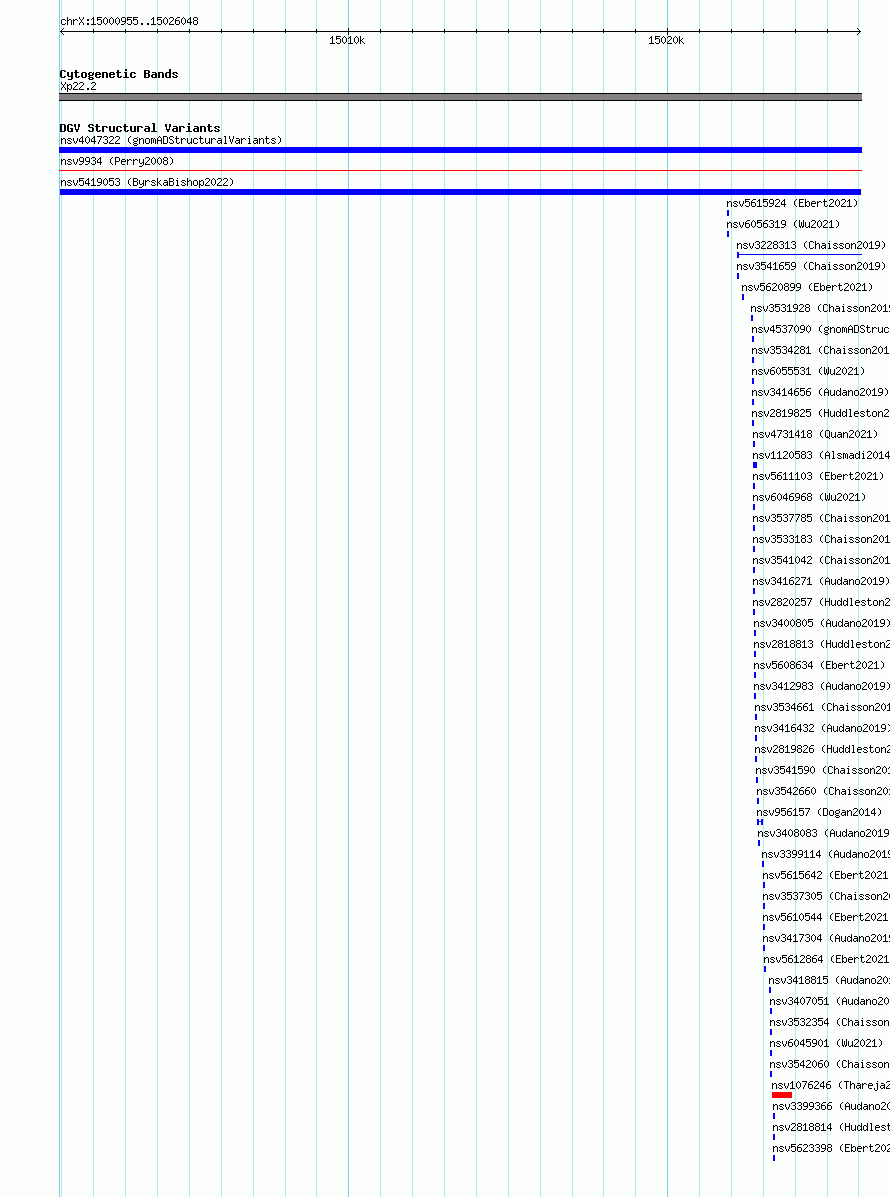Open variant nsv5611103 (Ebert2021)
This screenshot has width=890, height=1197.
[818, 476]
